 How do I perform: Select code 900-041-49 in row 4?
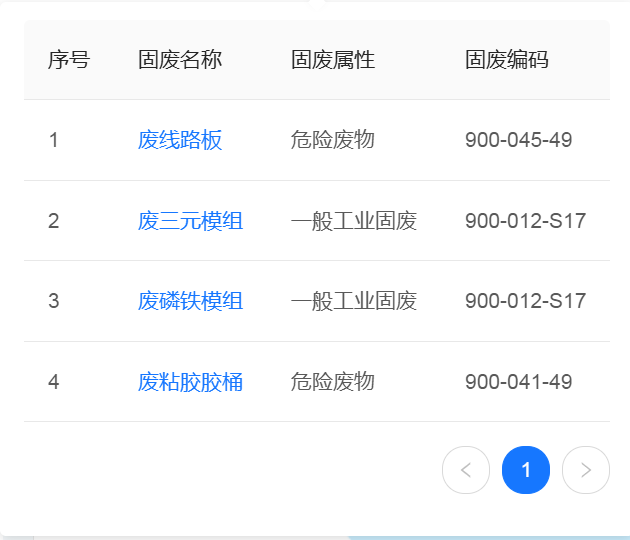518,381
